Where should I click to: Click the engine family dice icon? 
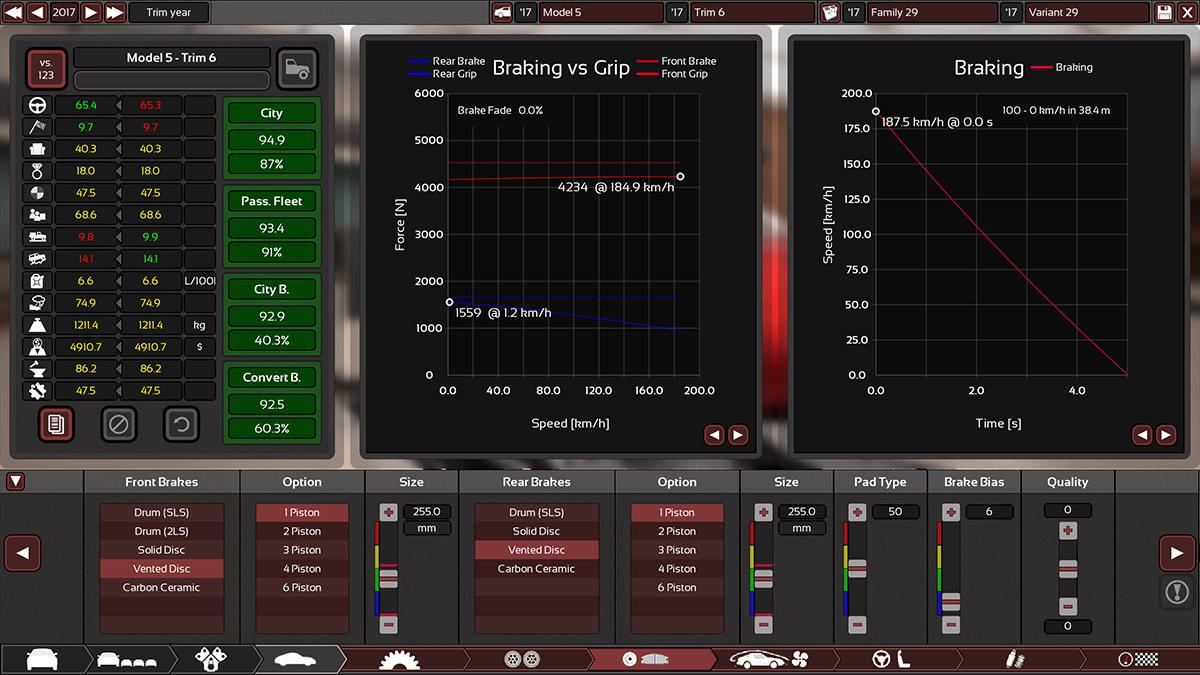[829, 12]
